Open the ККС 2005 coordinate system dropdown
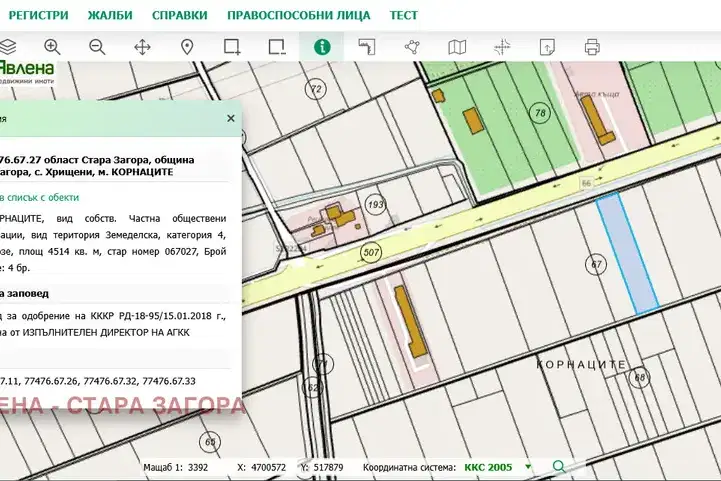The image size is (721, 481). point(498,467)
